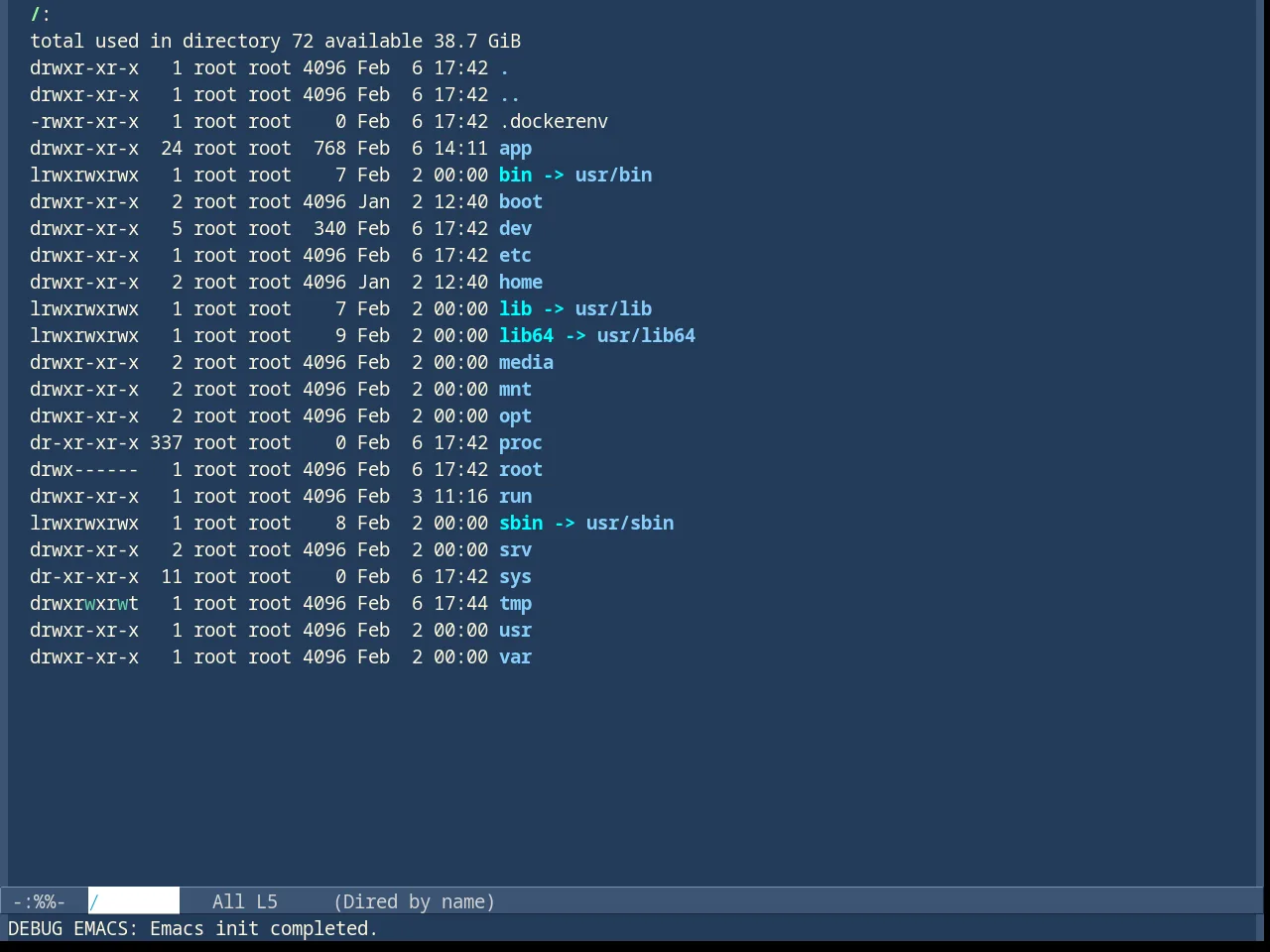
Task: Open the sys directory
Action: pyautogui.click(x=515, y=576)
